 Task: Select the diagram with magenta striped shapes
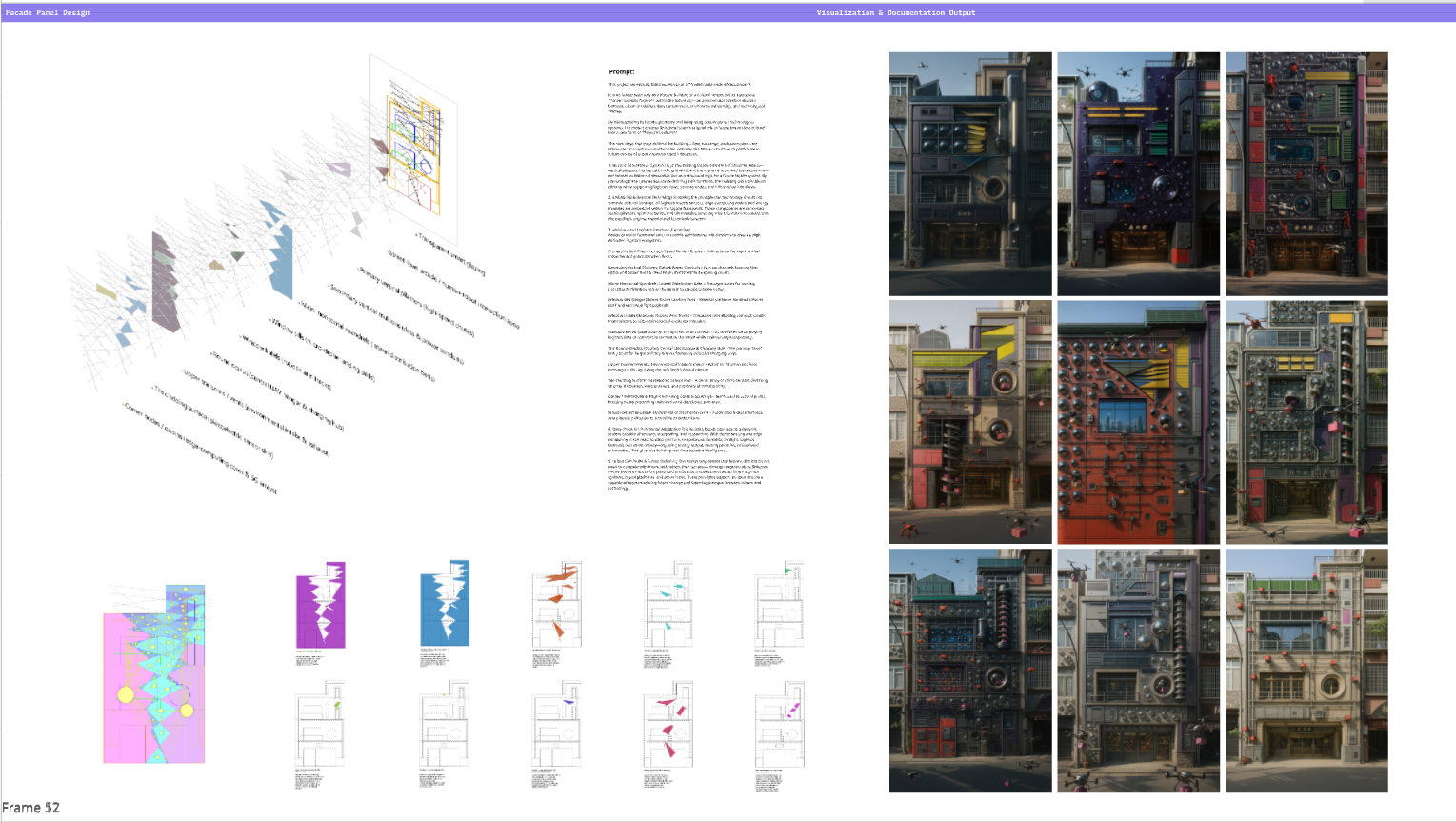[780, 724]
